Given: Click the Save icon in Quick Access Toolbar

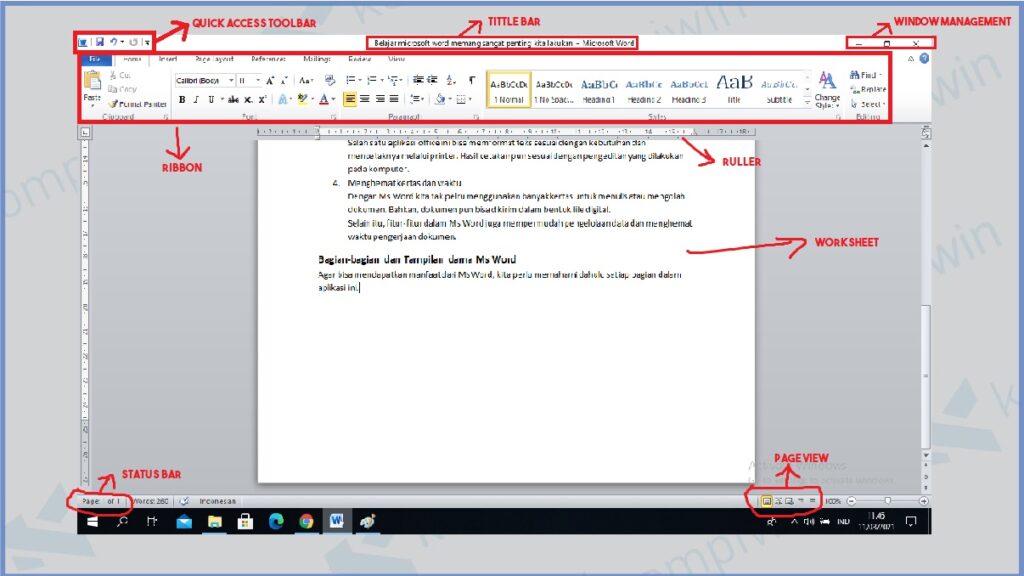Looking at the screenshot, I should 100,43.
